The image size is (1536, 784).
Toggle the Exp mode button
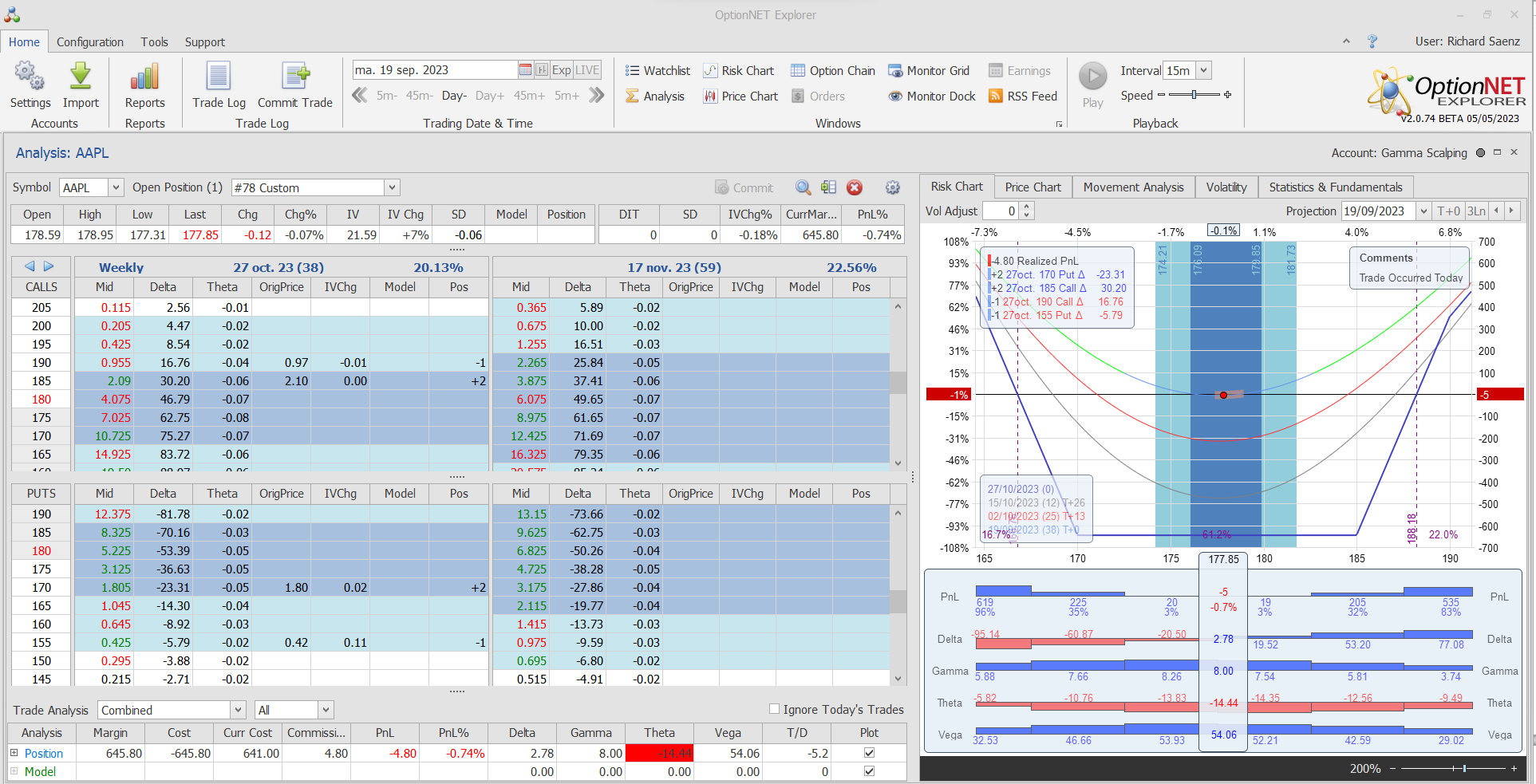561,70
